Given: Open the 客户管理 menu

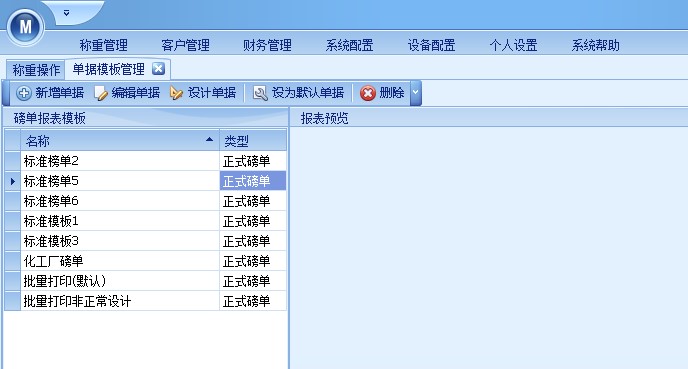Looking at the screenshot, I should (x=185, y=45).
